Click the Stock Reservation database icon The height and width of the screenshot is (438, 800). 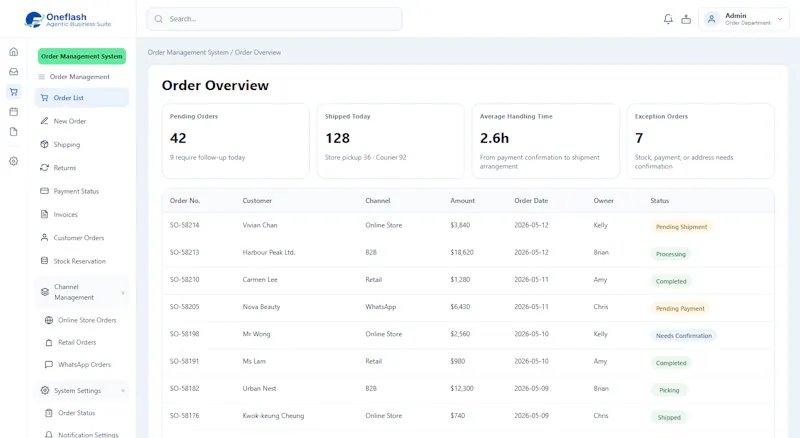pyautogui.click(x=44, y=261)
